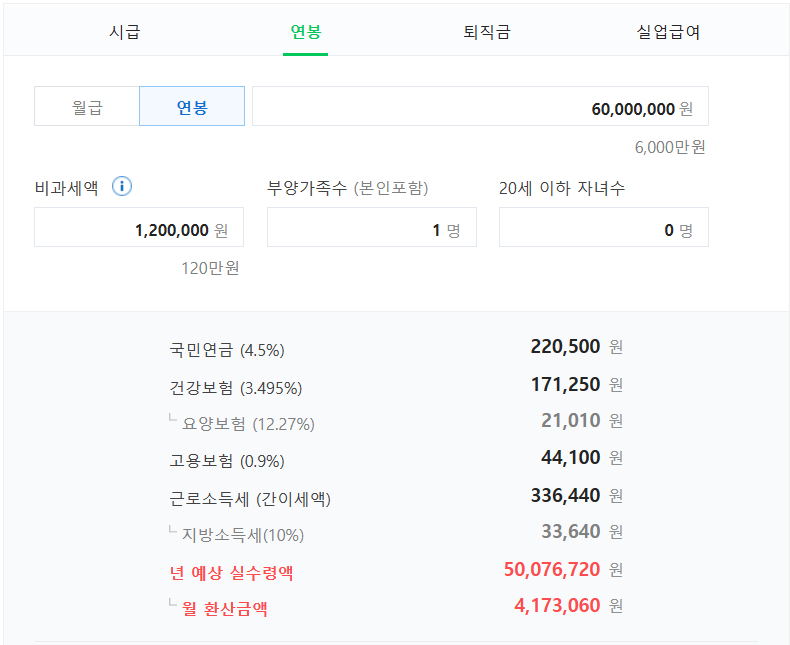Image resolution: width=790 pixels, height=645 pixels.
Task: Click the 국민연금 (4.5%) label
Action: (x=227, y=350)
